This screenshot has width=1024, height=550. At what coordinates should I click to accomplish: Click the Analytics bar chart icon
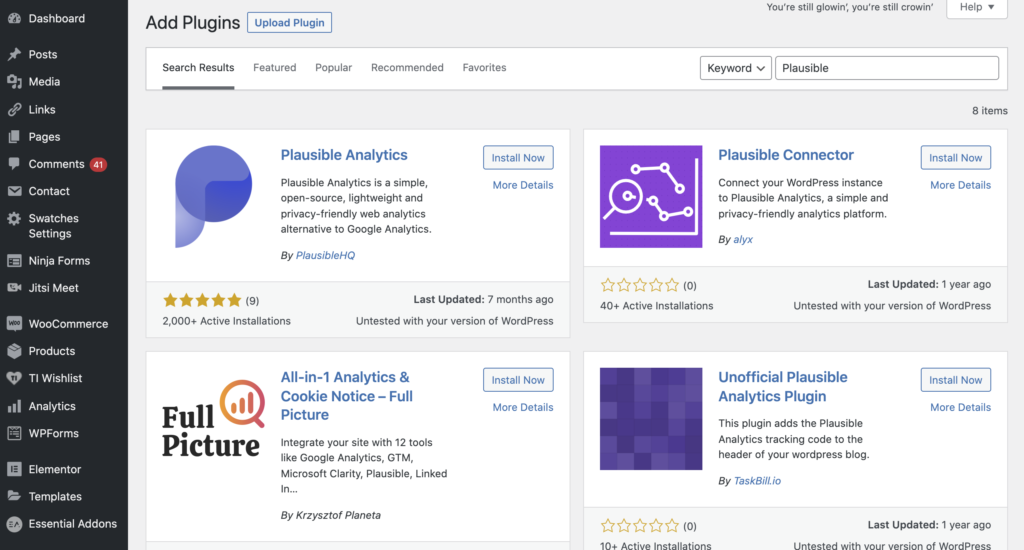(x=14, y=406)
